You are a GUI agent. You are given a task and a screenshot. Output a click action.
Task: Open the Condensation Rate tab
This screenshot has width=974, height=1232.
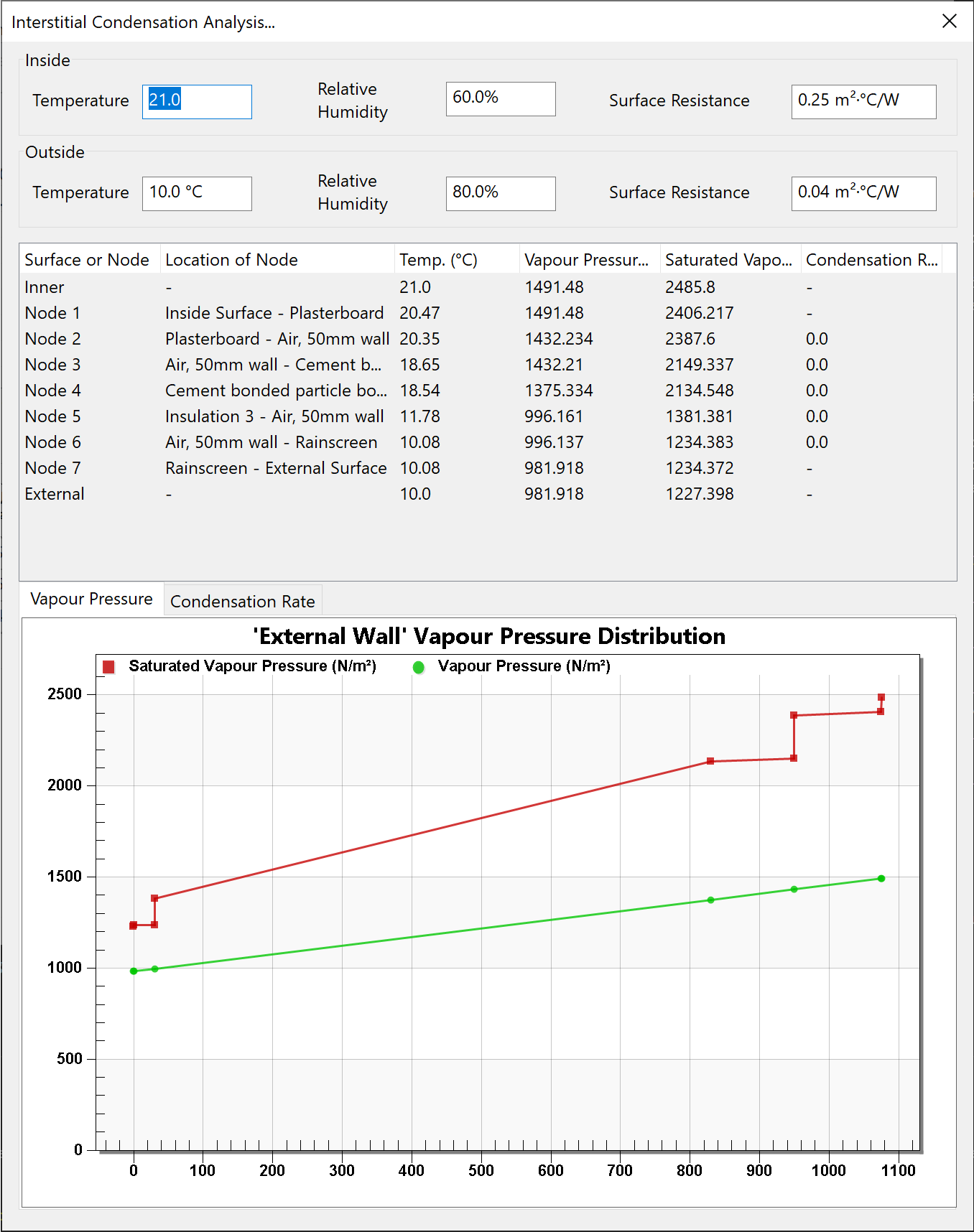(243, 601)
